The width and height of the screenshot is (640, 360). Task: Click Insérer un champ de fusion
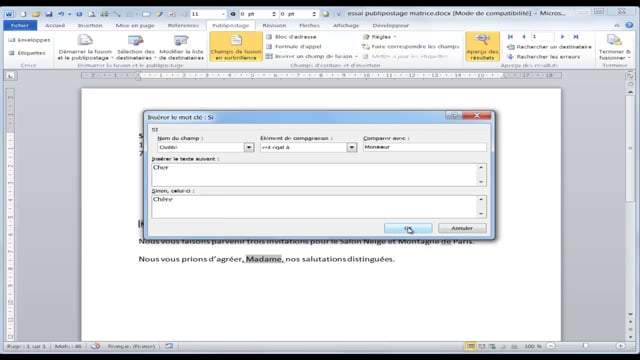point(311,56)
